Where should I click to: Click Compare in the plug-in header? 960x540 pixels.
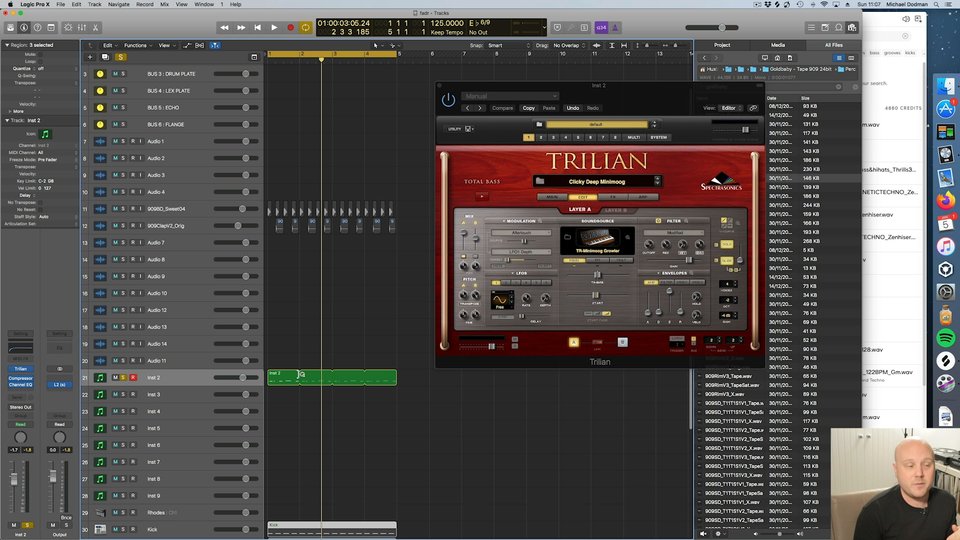(x=502, y=108)
